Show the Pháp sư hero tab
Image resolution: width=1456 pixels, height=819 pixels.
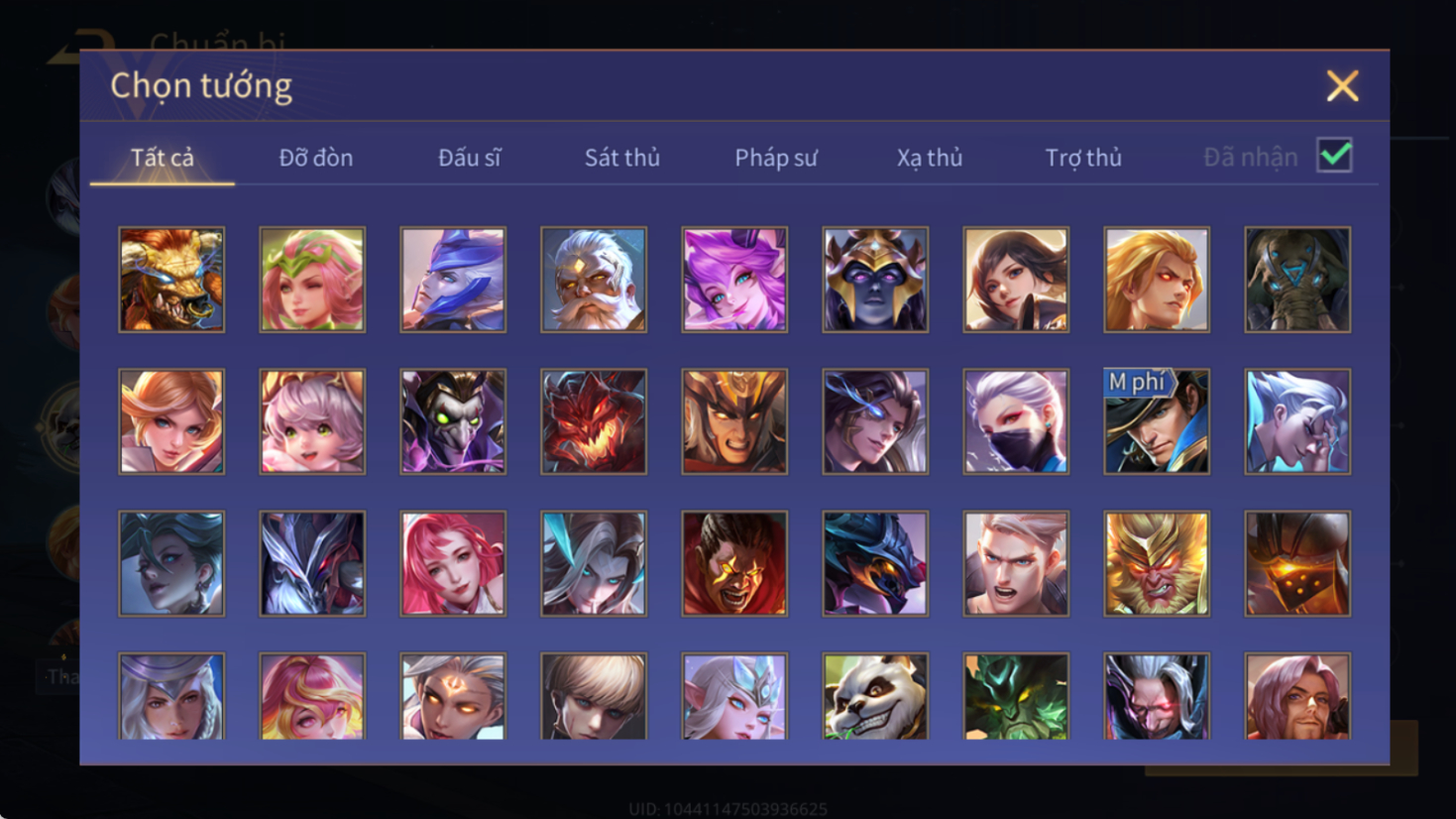tap(776, 158)
